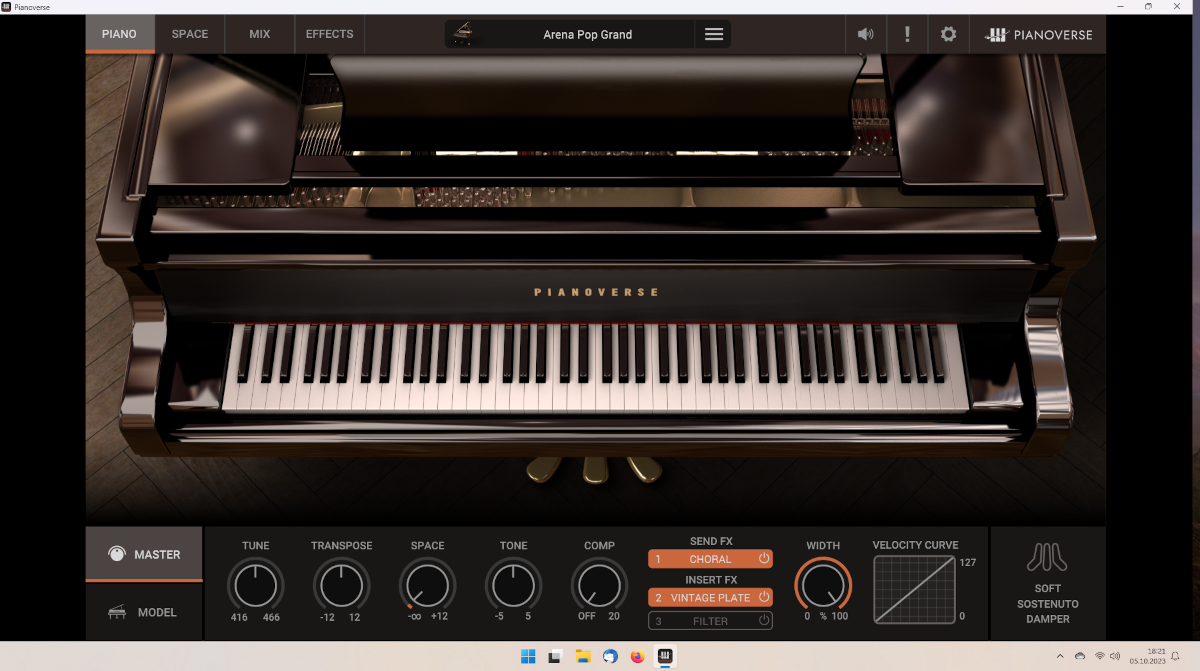Image resolution: width=1200 pixels, height=671 pixels.
Task: Click the TRANSPOSE knob
Action: point(341,585)
